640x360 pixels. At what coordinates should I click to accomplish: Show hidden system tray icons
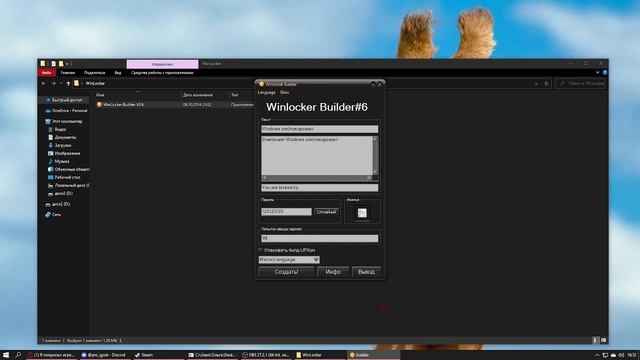(597, 355)
